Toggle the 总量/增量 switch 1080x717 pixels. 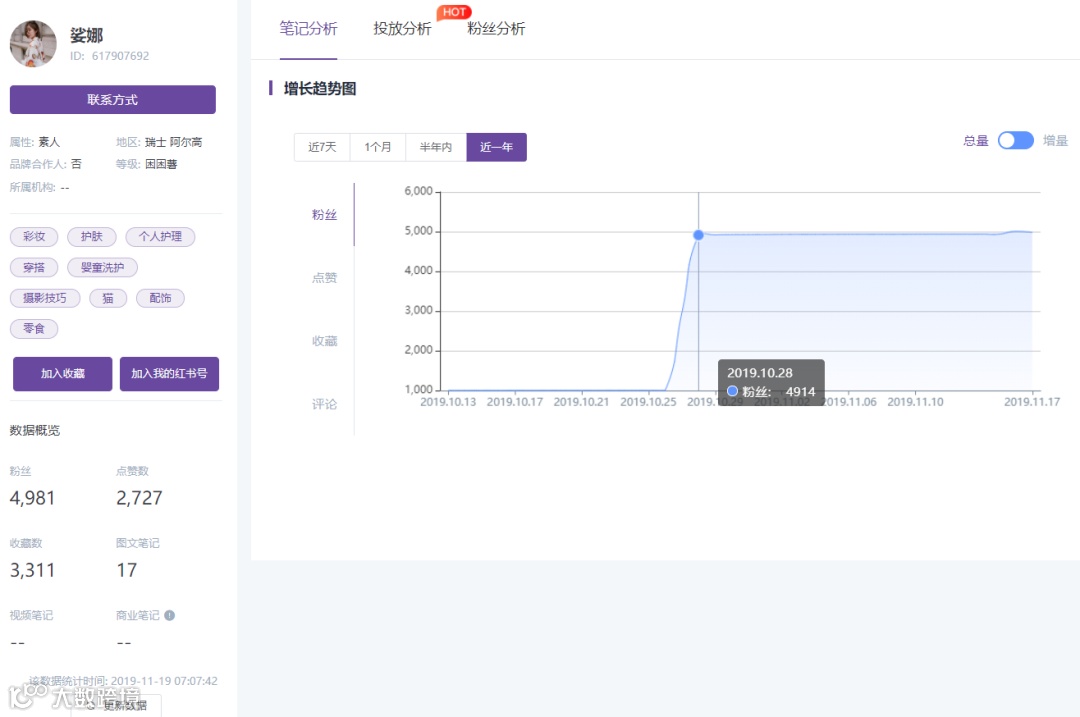click(x=1015, y=141)
